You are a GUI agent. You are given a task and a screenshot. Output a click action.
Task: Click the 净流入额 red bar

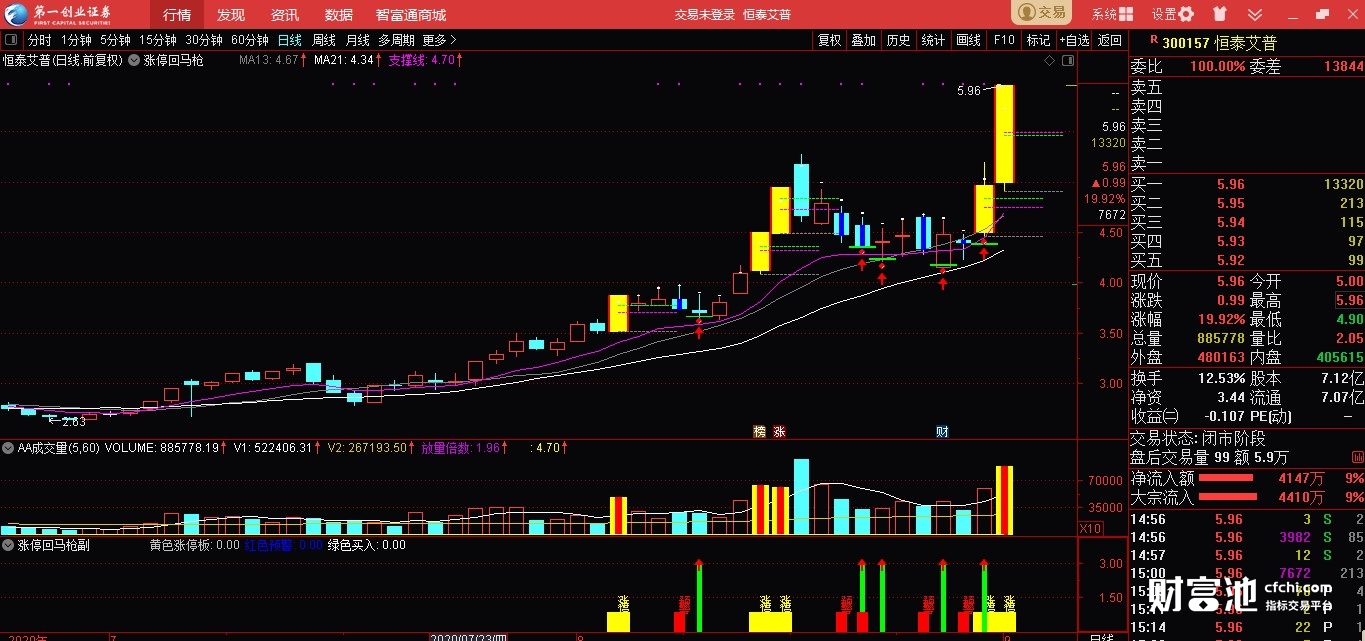1226,477
